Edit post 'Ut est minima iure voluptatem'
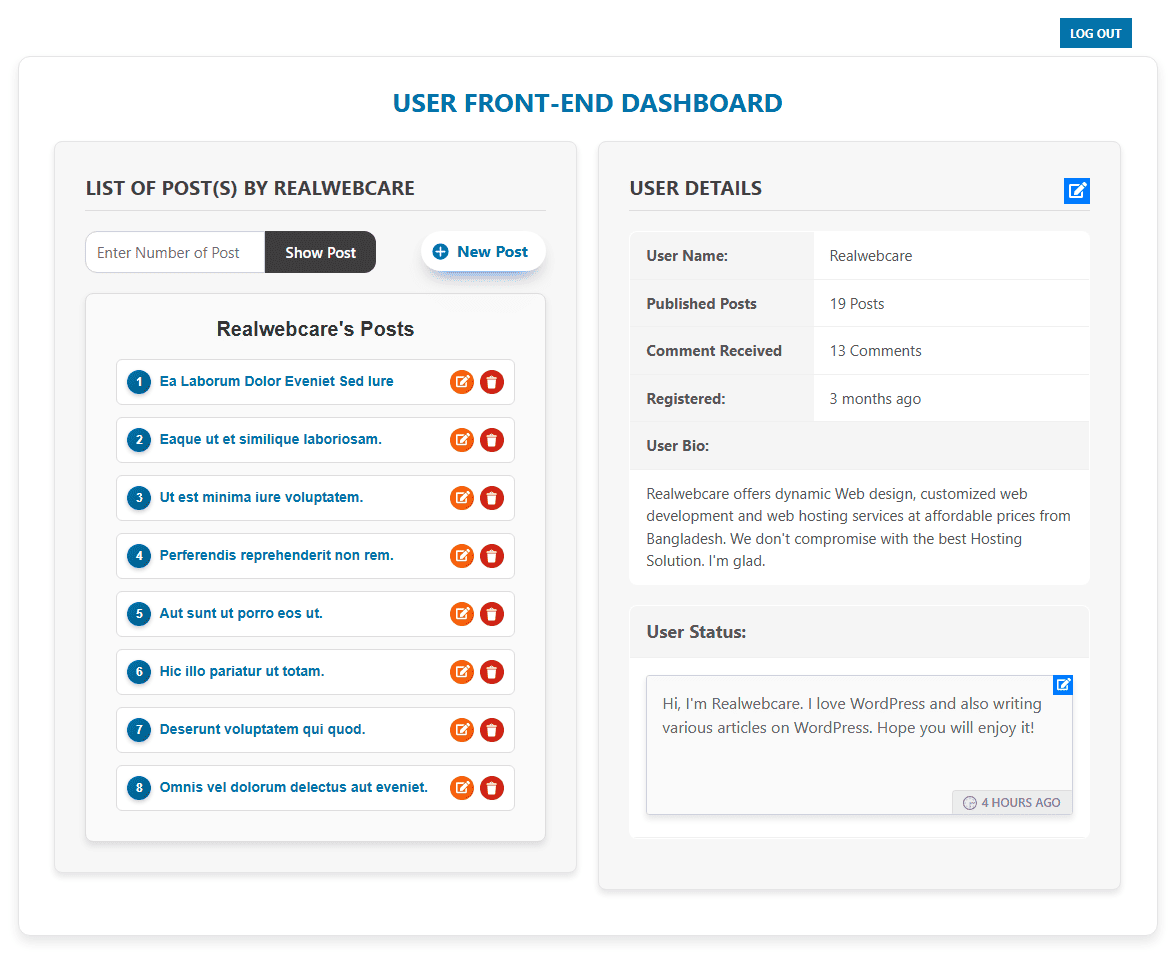Image resolution: width=1175 pixels, height=955 pixels. click(x=461, y=498)
